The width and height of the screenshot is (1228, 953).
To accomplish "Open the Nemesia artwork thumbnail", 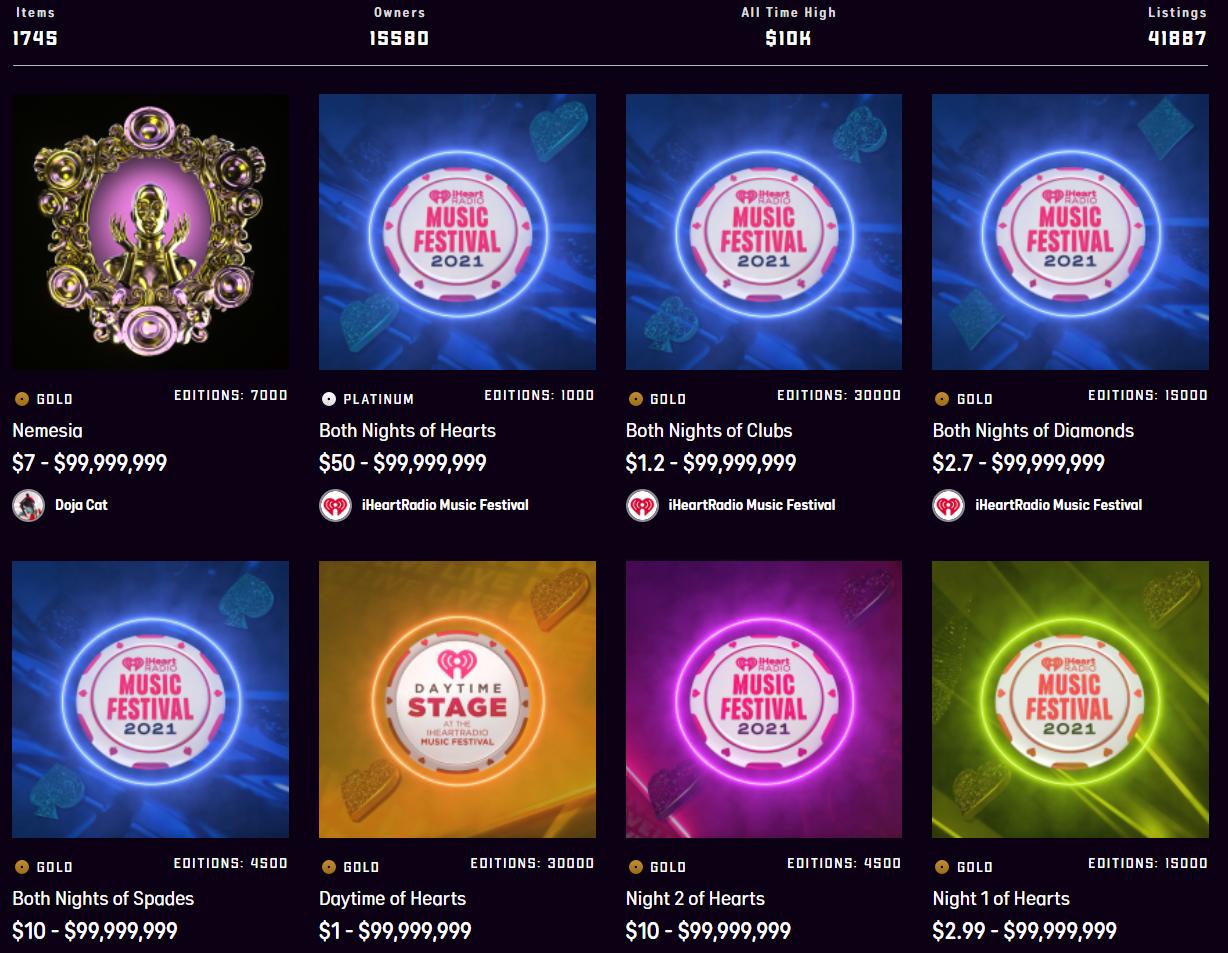I will point(150,232).
